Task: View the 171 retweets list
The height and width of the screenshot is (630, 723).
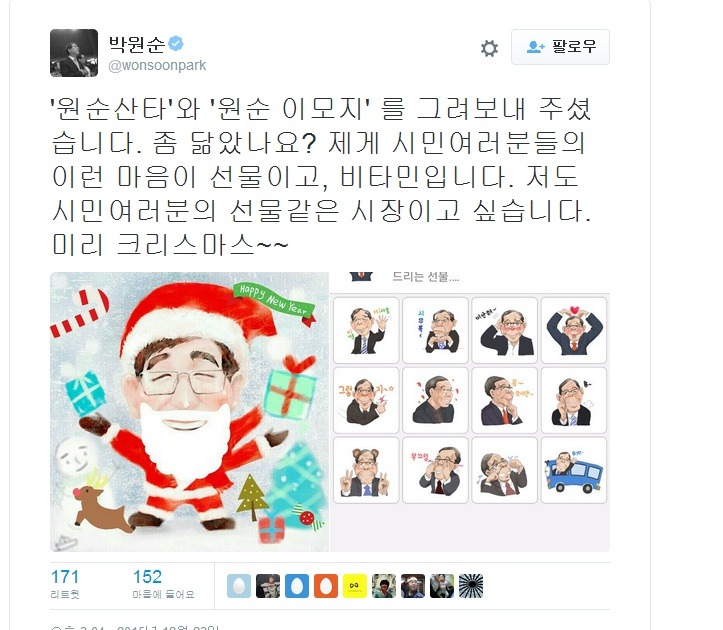Action: click(x=65, y=582)
